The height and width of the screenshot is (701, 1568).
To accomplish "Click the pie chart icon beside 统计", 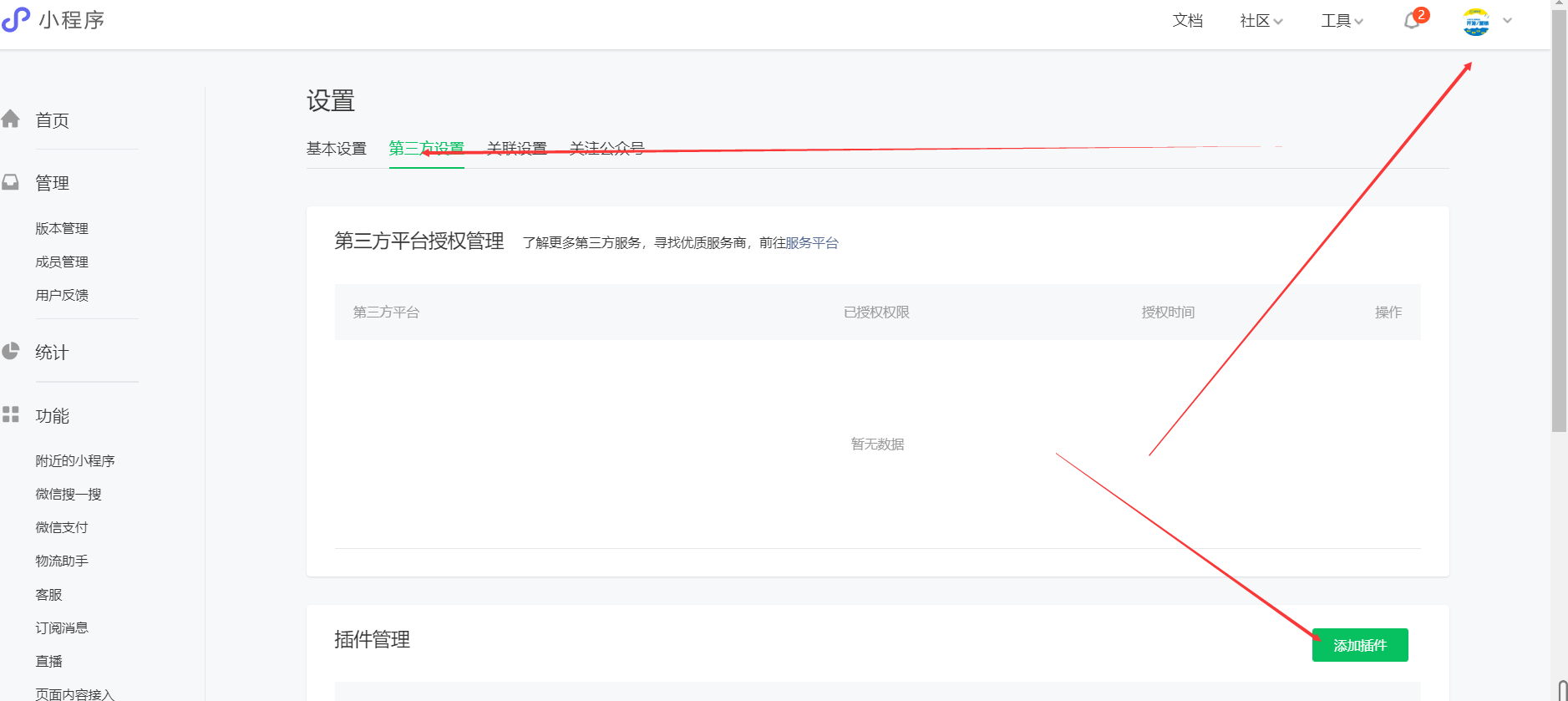I will tap(11, 352).
